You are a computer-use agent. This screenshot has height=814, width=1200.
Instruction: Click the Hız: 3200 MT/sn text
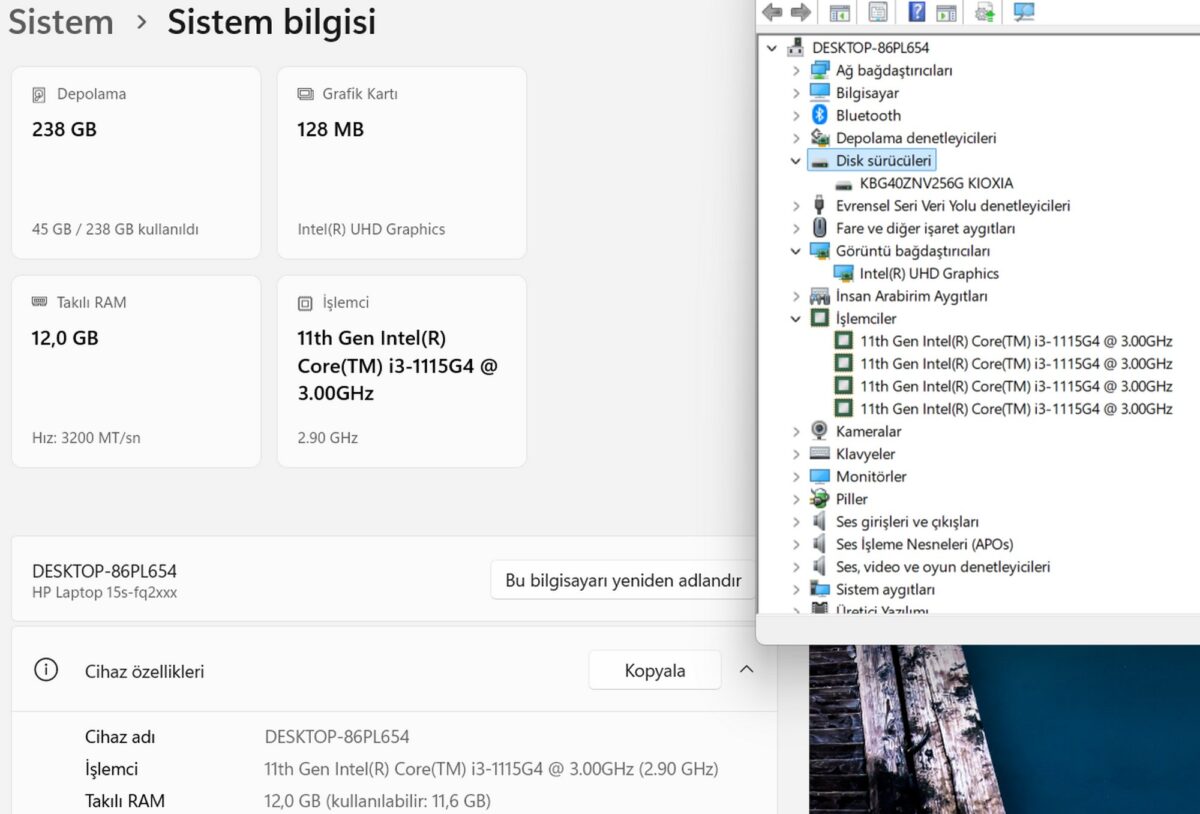pos(86,437)
